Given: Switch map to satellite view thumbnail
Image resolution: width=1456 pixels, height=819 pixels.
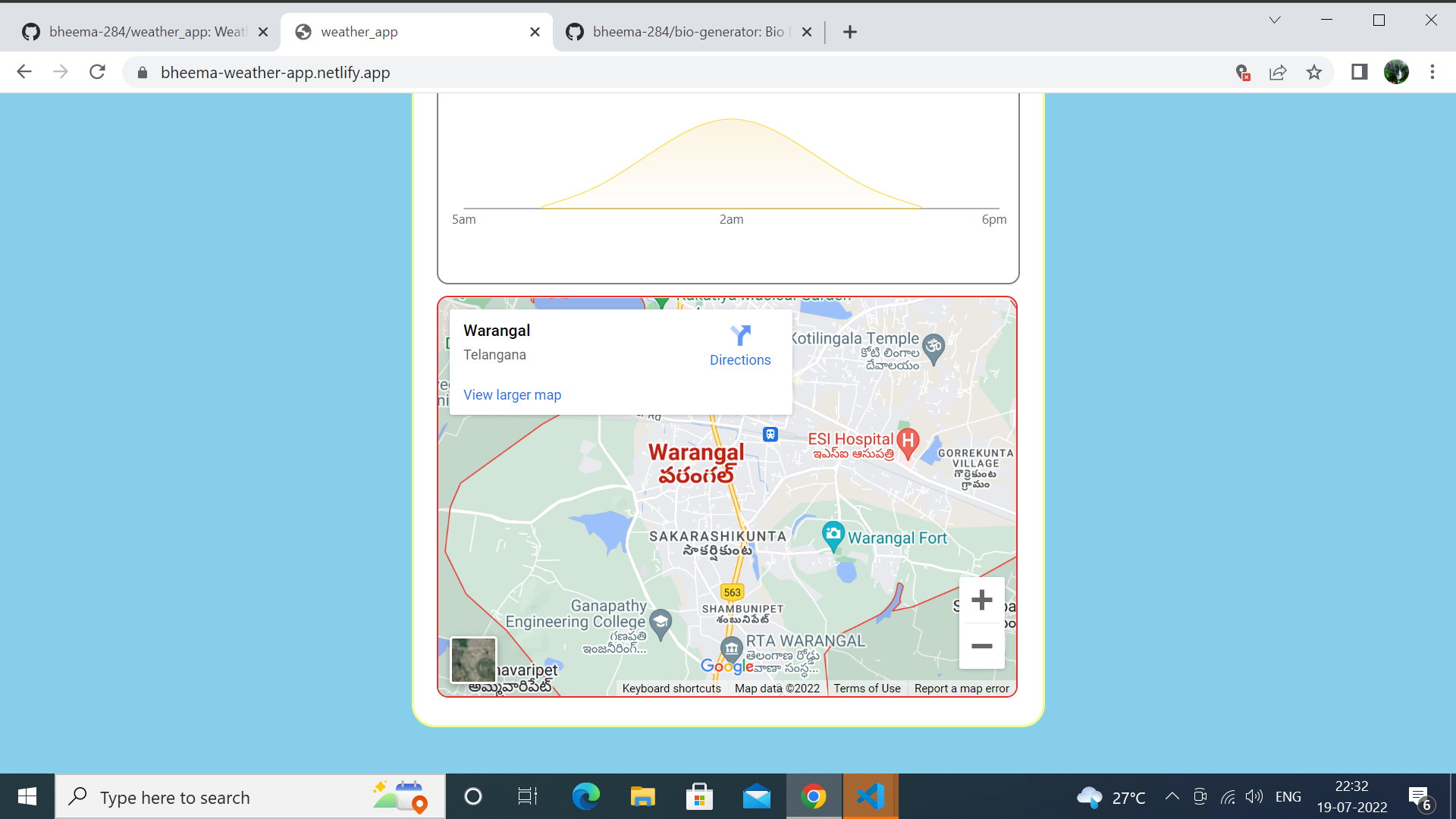Looking at the screenshot, I should click(x=474, y=660).
